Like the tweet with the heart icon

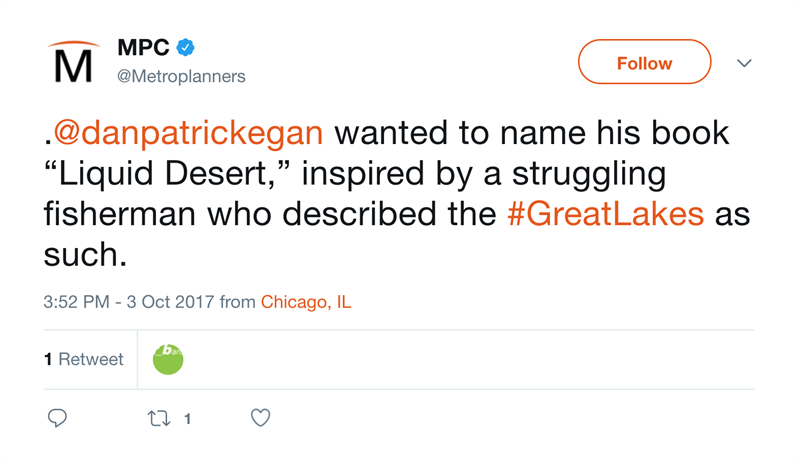click(260, 418)
